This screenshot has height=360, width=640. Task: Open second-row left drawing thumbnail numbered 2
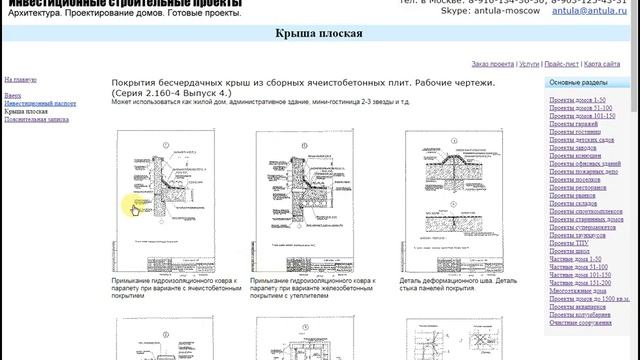click(x=164, y=338)
